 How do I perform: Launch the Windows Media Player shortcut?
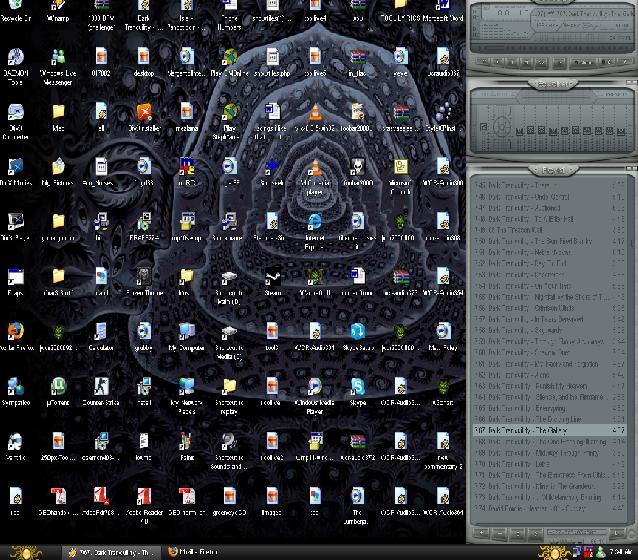315,396
